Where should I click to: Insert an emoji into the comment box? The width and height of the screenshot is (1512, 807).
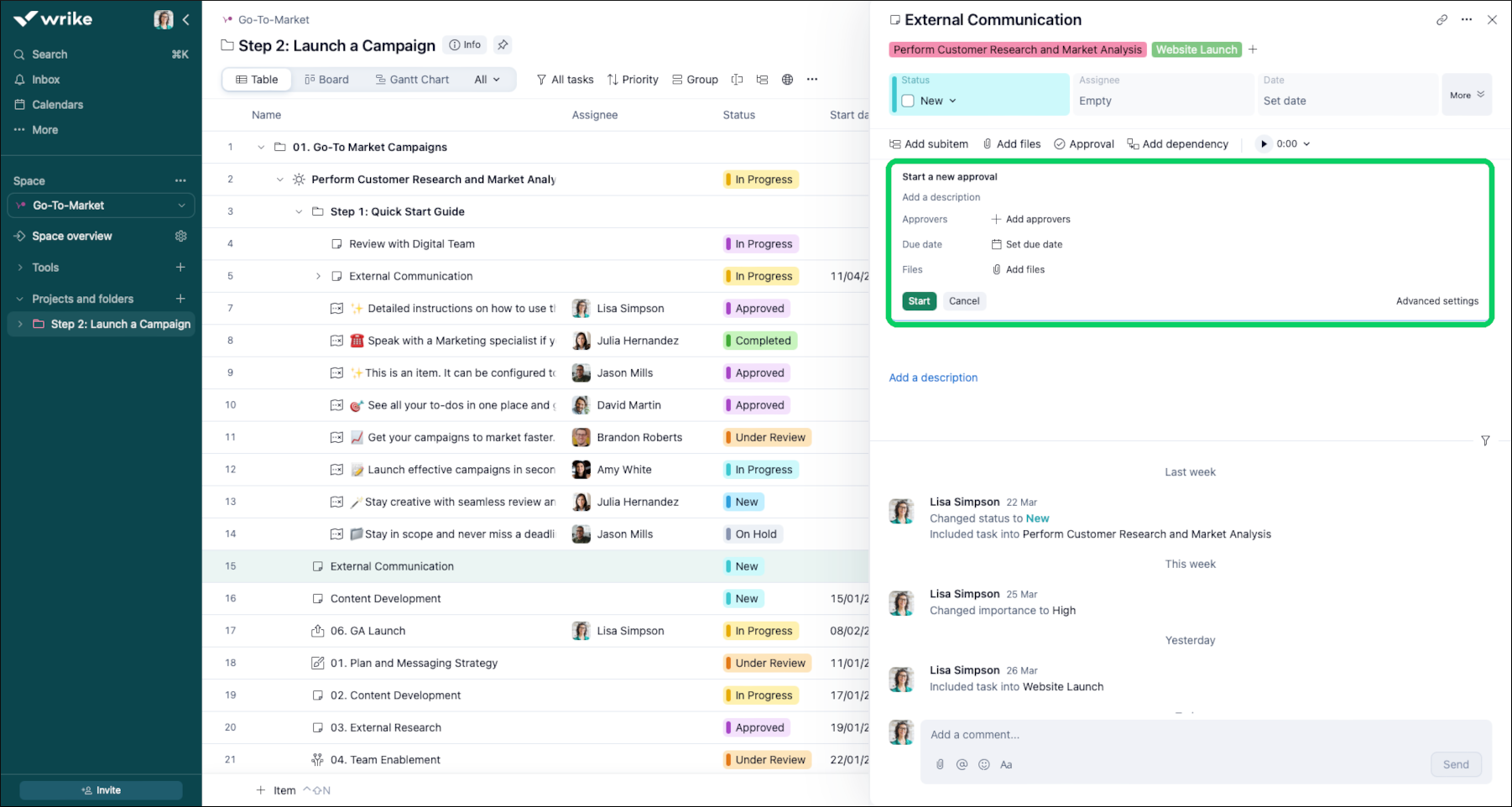point(983,764)
